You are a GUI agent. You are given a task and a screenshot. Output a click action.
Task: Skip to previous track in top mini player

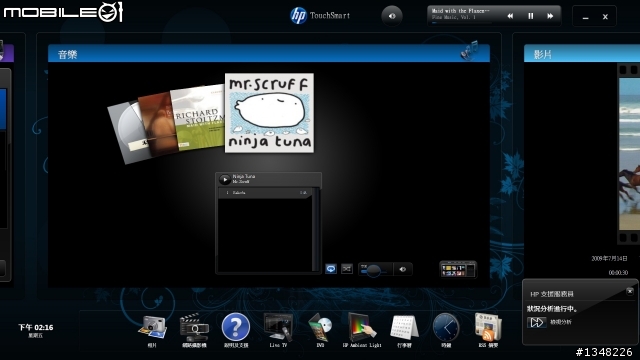(x=510, y=16)
